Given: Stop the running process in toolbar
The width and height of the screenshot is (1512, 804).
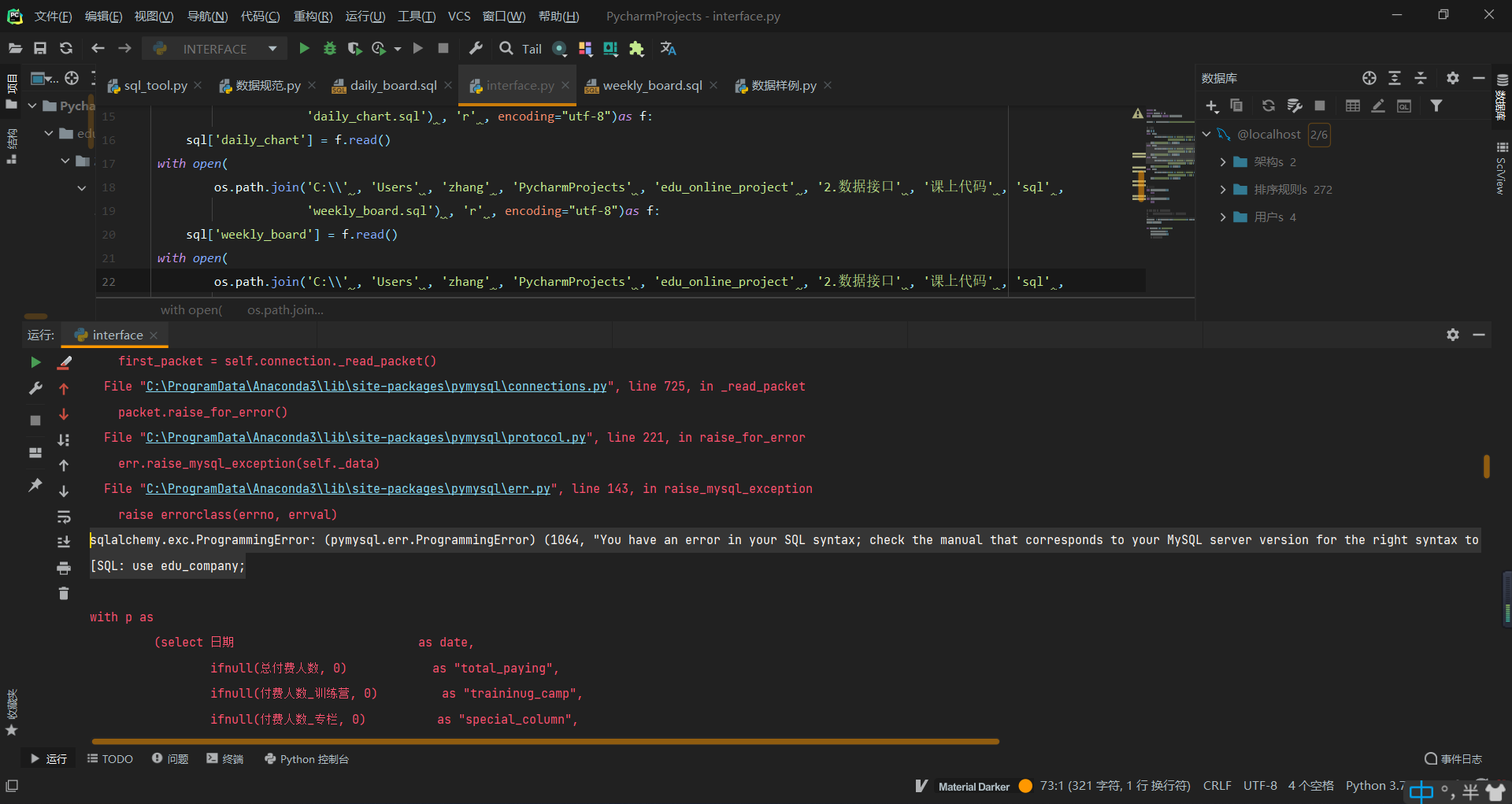Looking at the screenshot, I should [x=443, y=49].
